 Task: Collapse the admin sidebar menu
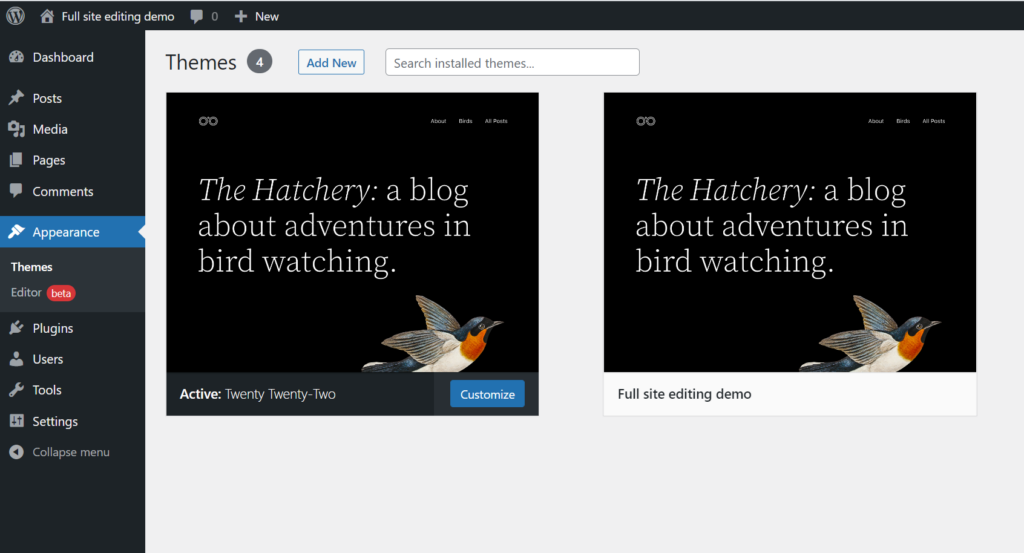coord(72,452)
